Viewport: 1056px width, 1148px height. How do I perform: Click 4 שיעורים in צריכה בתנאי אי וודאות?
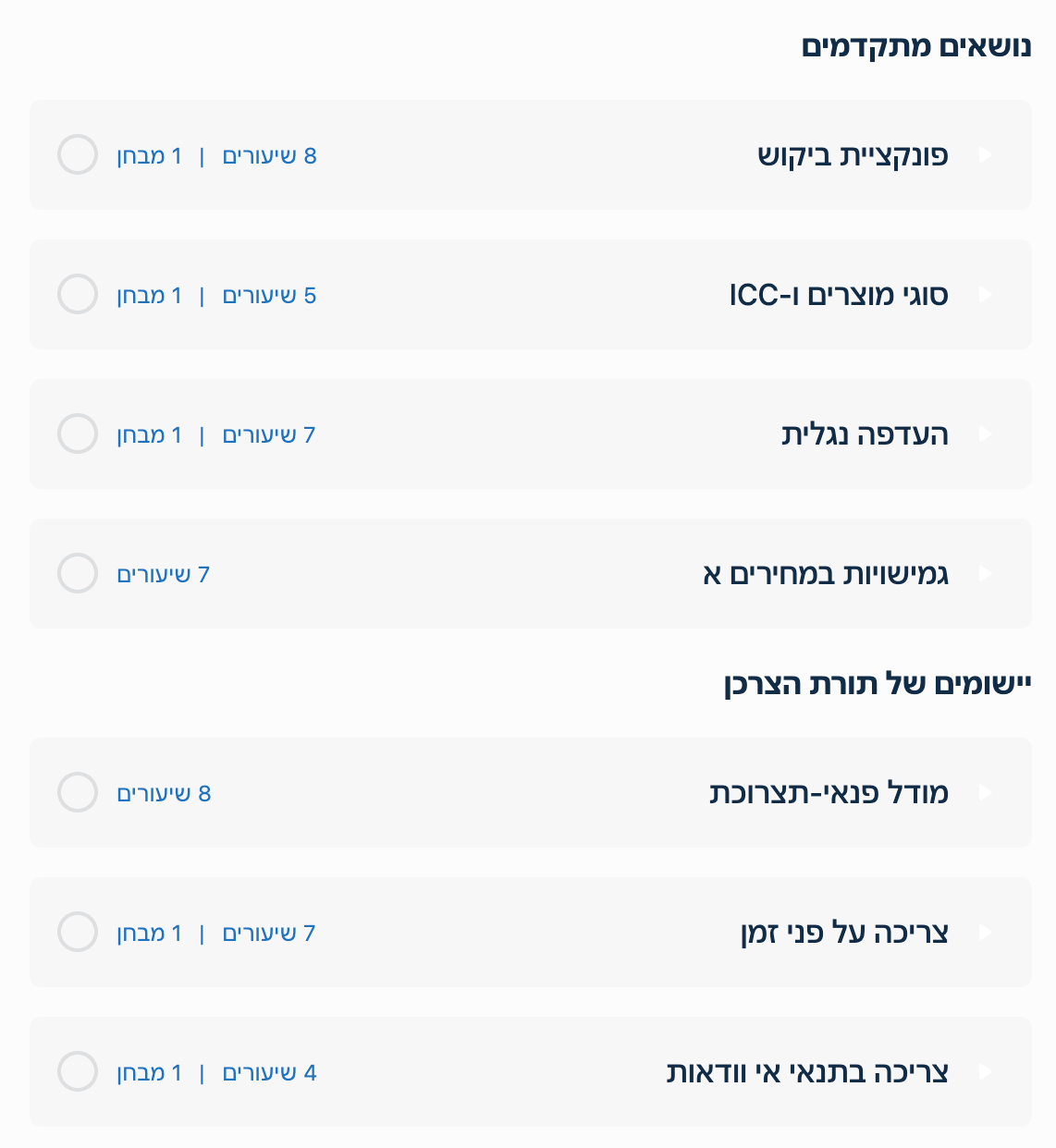(270, 1073)
